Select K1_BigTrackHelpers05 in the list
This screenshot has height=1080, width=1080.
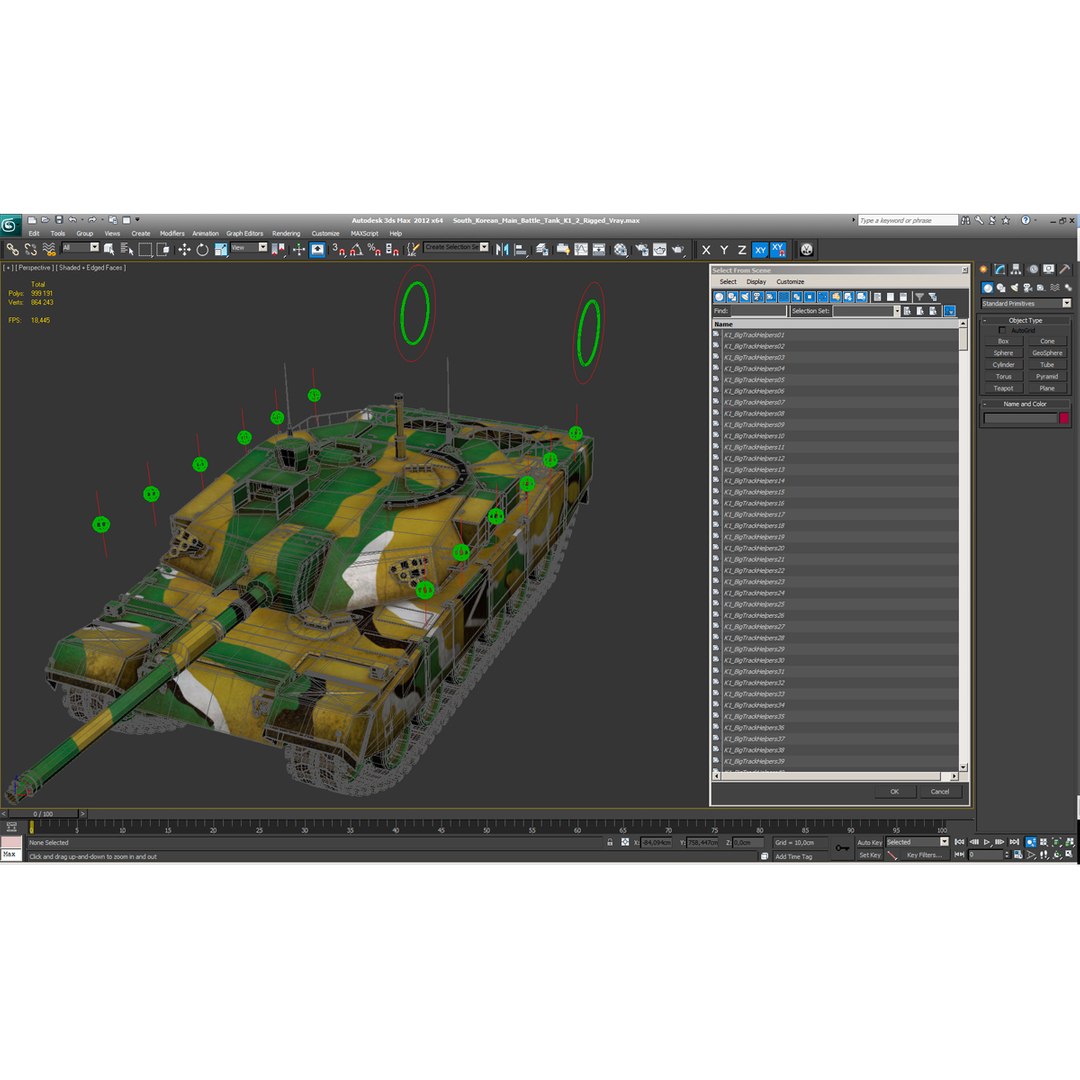pyautogui.click(x=835, y=380)
